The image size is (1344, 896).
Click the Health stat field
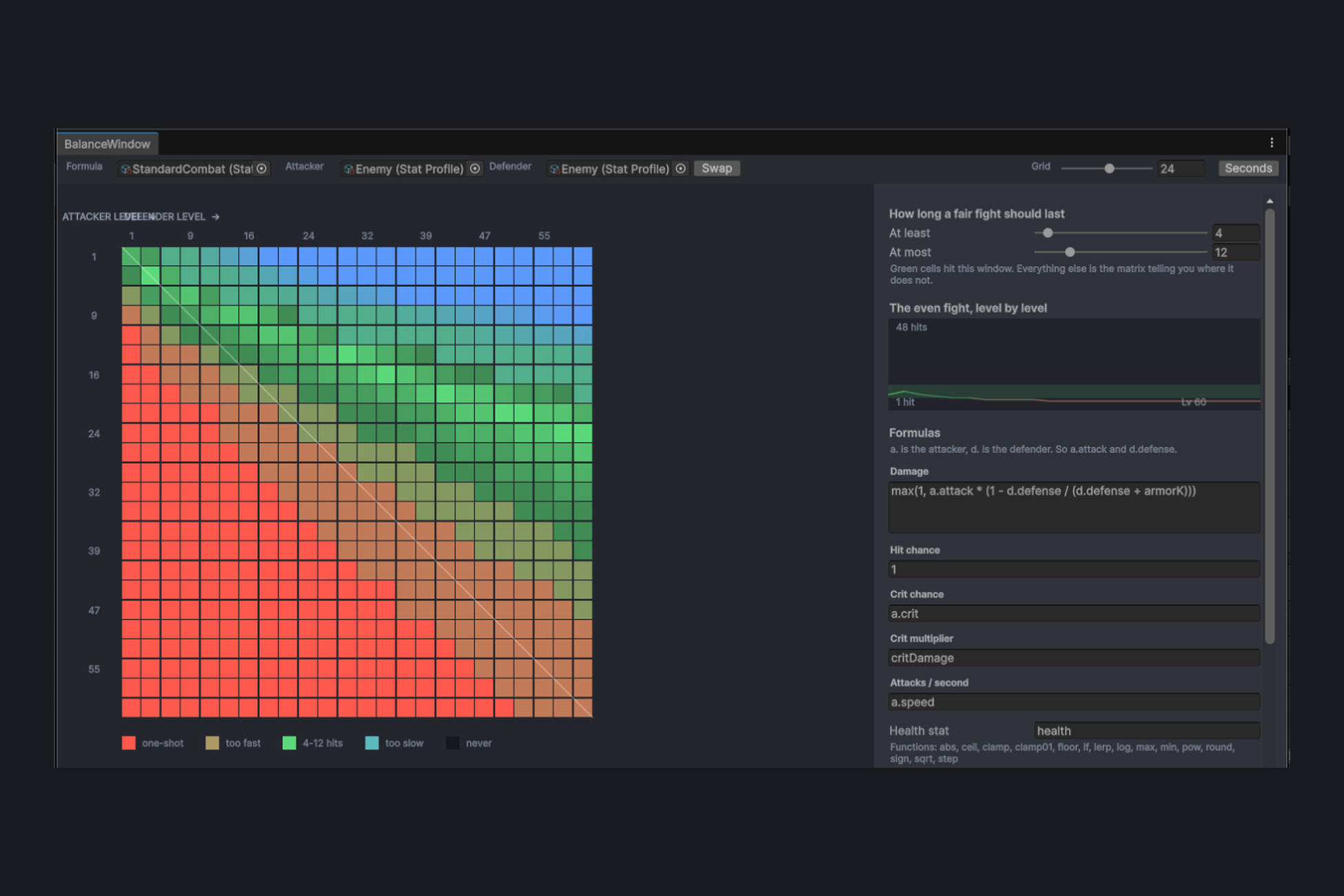[x=1147, y=731]
